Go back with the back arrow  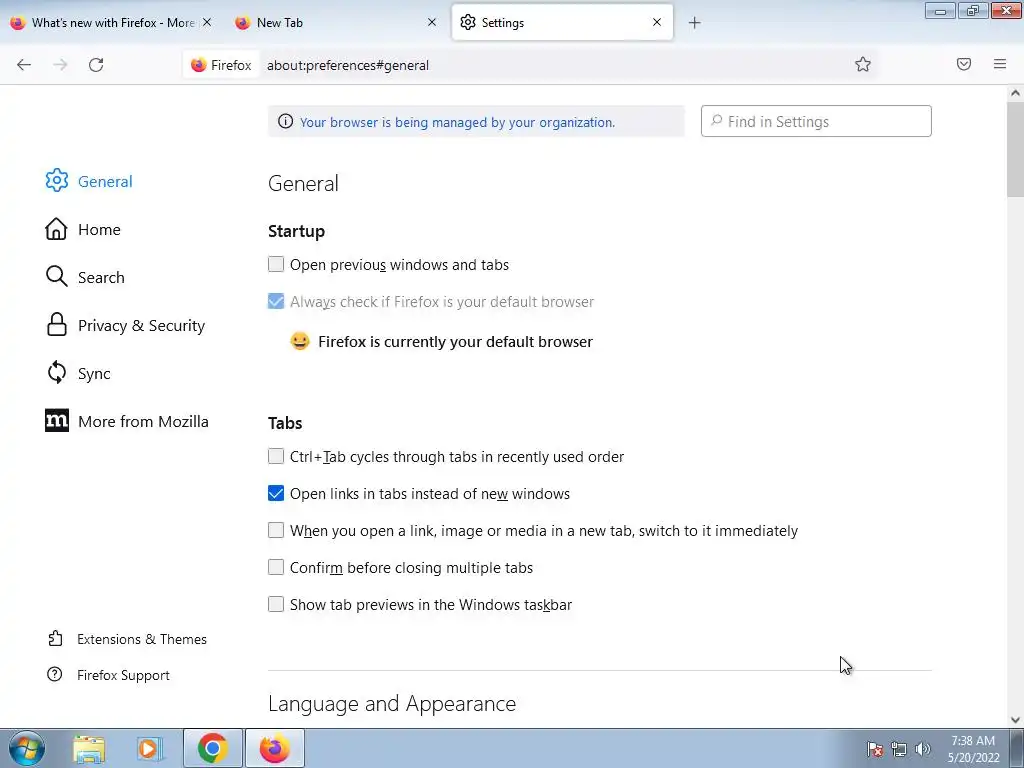tap(24, 65)
